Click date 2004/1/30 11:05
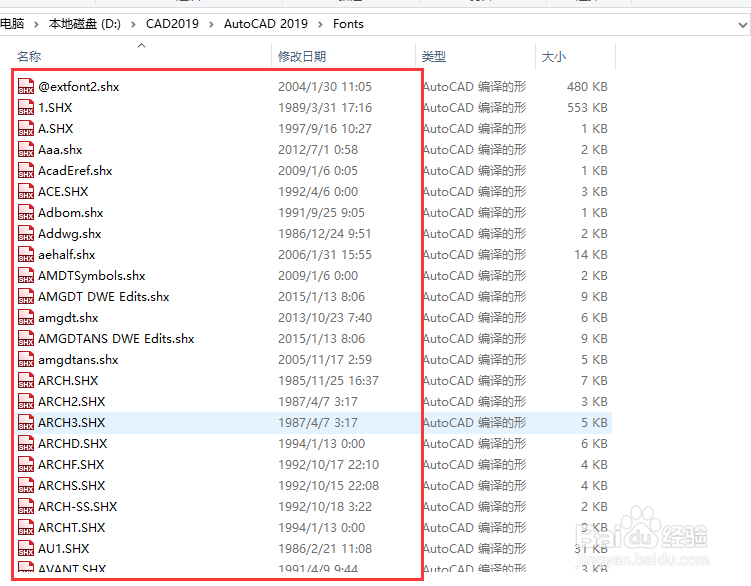Image resolution: width=751 pixels, height=586 pixels. point(325,87)
